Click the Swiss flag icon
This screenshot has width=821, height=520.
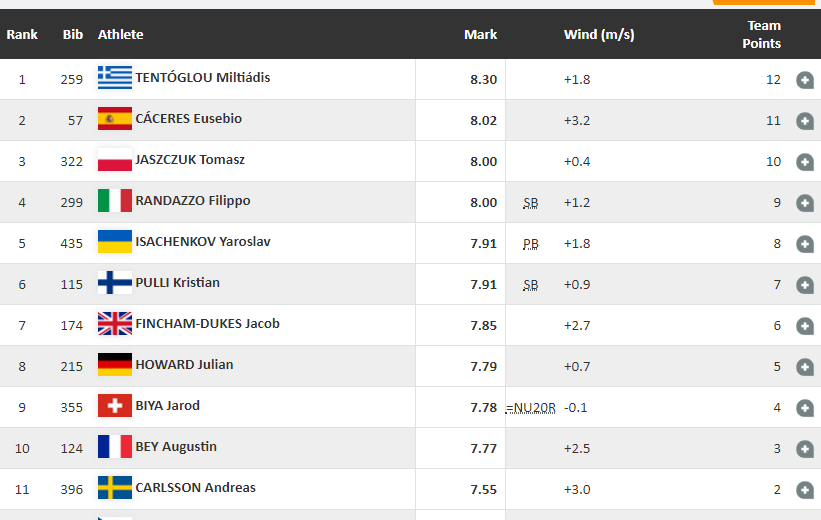coord(114,406)
